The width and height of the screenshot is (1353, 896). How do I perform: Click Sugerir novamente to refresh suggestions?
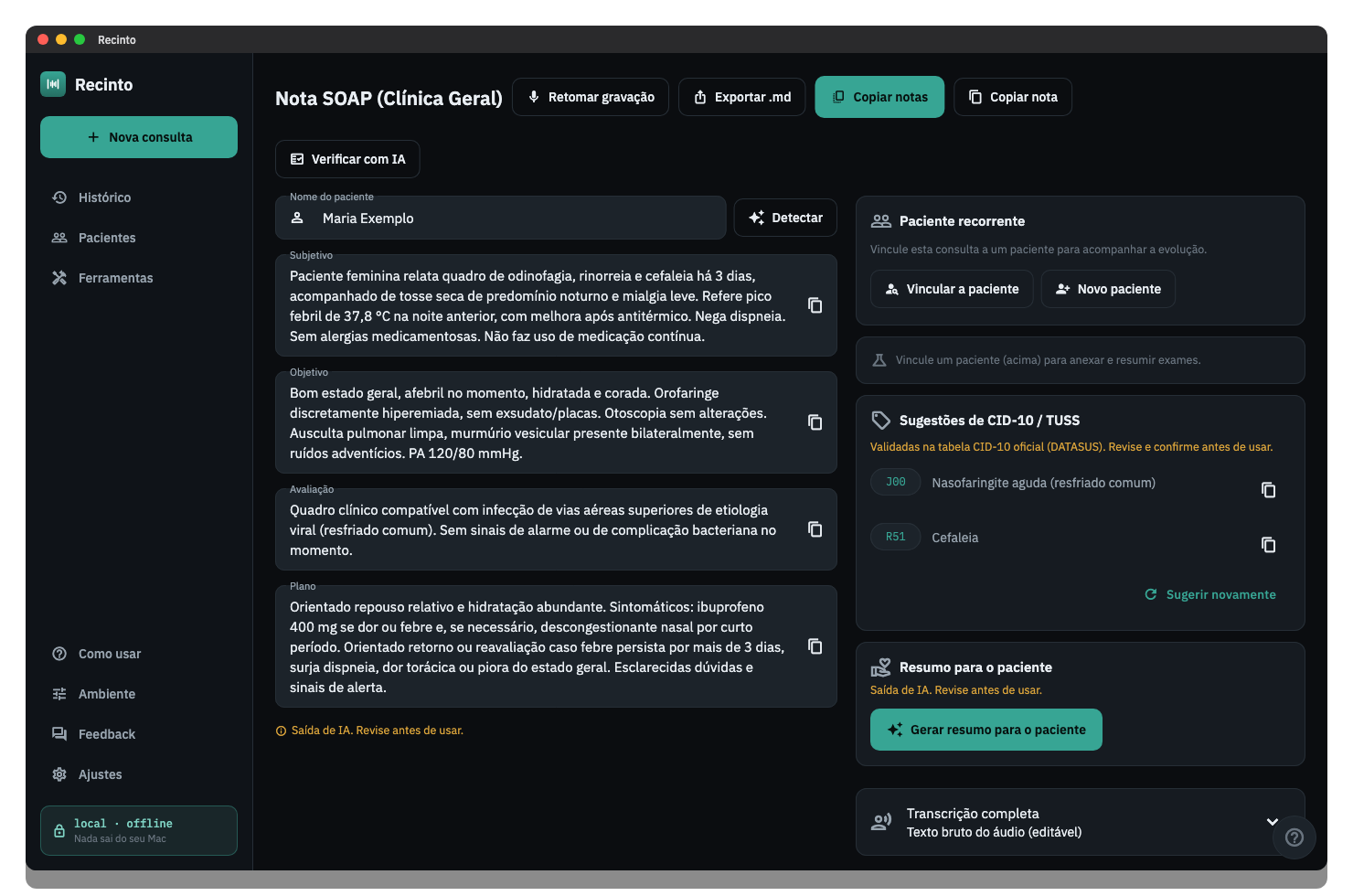tap(1210, 594)
